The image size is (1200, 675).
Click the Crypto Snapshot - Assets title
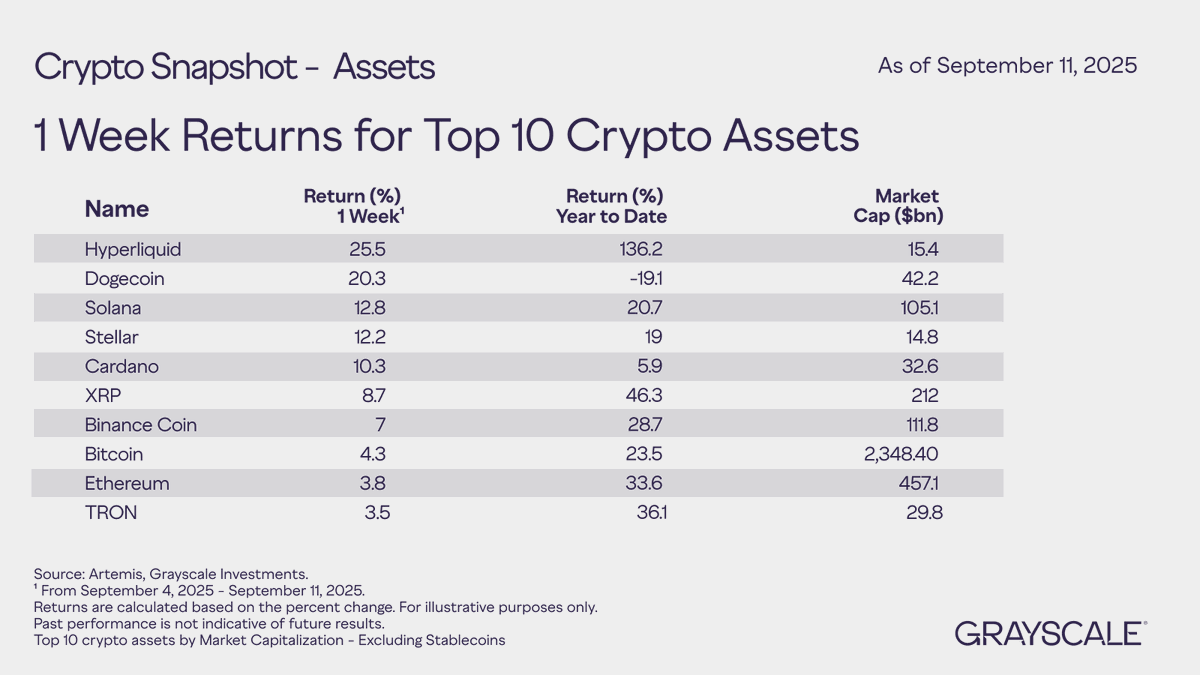pos(235,67)
